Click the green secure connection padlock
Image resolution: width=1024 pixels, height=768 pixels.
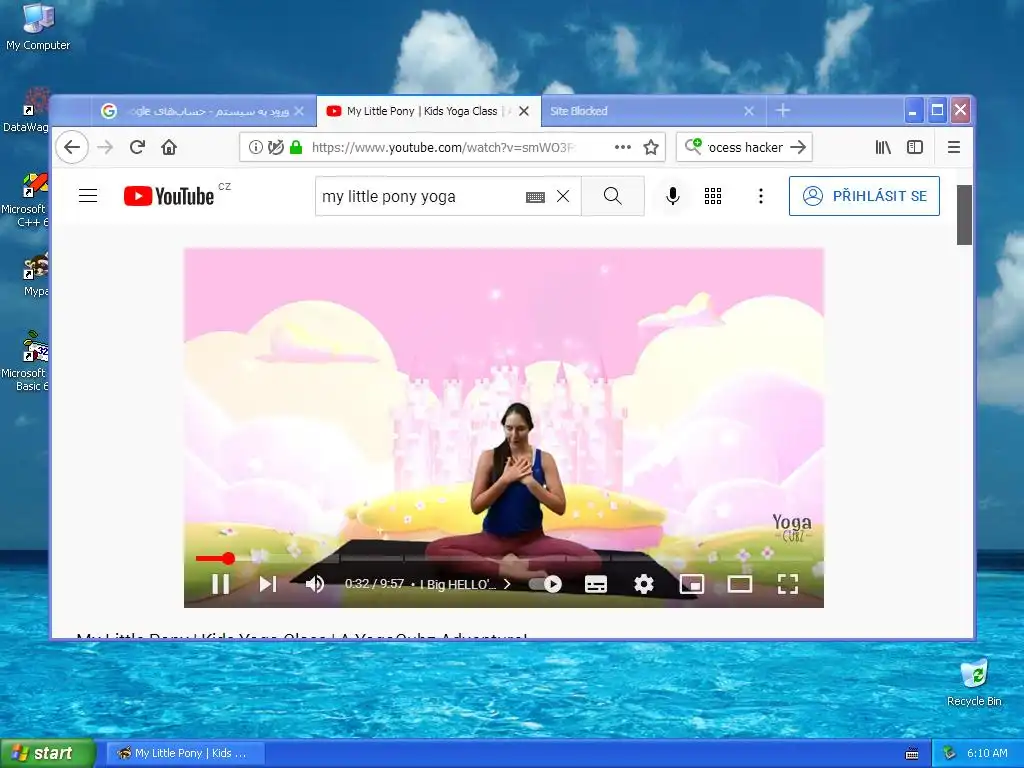pyautogui.click(x=296, y=147)
